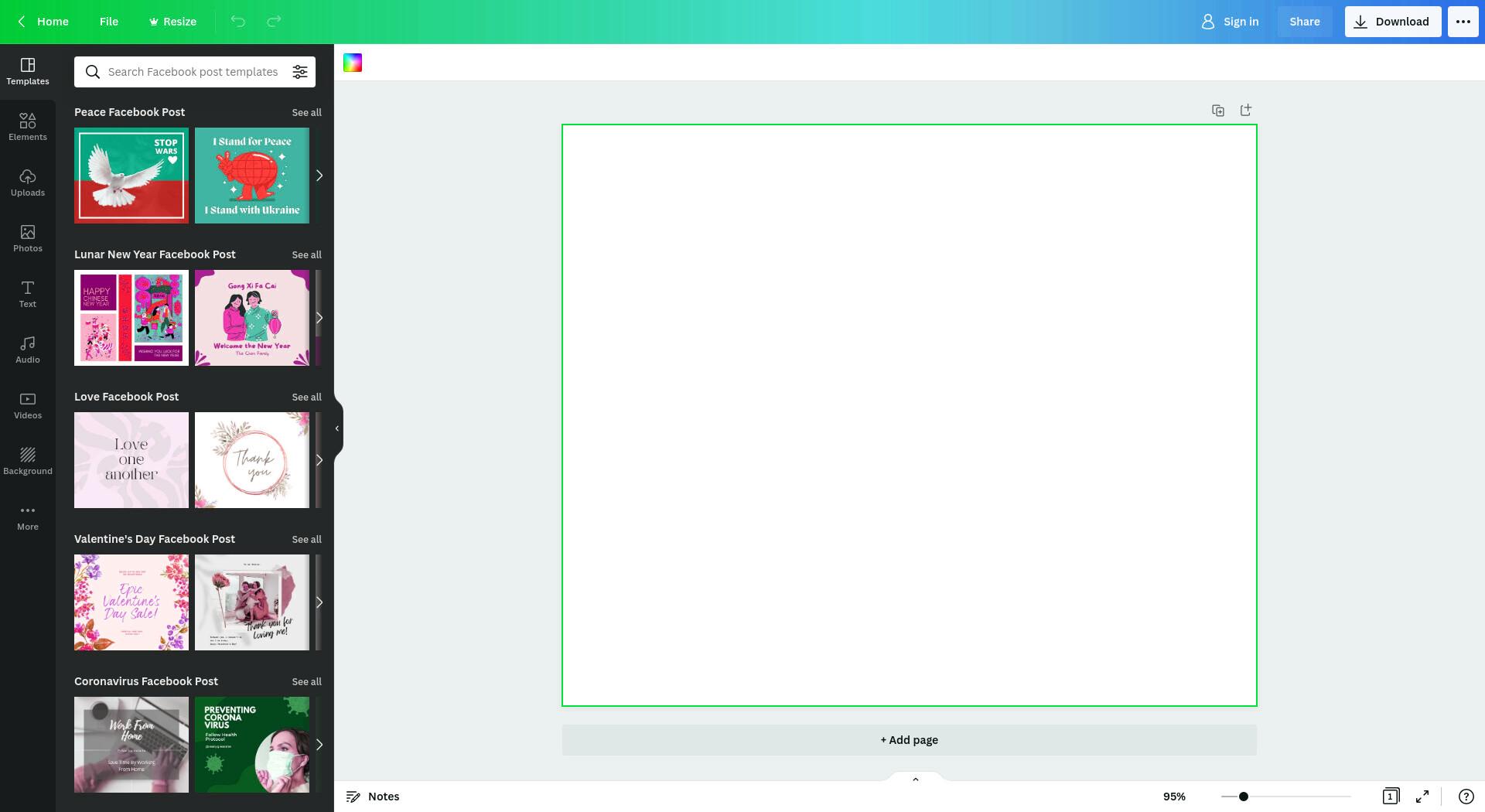Viewport: 1485px width, 812px height.
Task: Open the Background sidebar tab
Action: click(x=28, y=461)
